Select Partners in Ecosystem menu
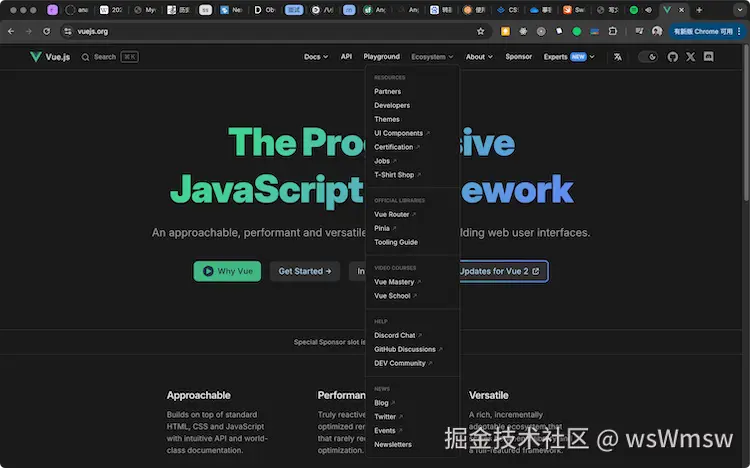 [x=387, y=91]
